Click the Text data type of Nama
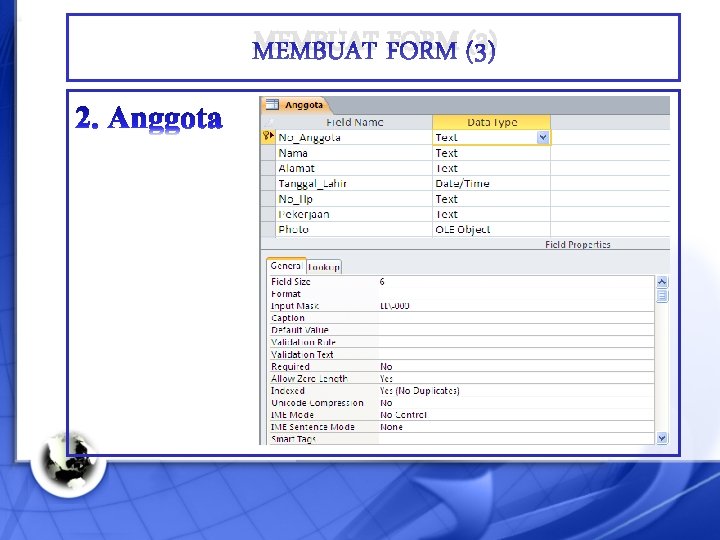This screenshot has width=720, height=540. 491,153
